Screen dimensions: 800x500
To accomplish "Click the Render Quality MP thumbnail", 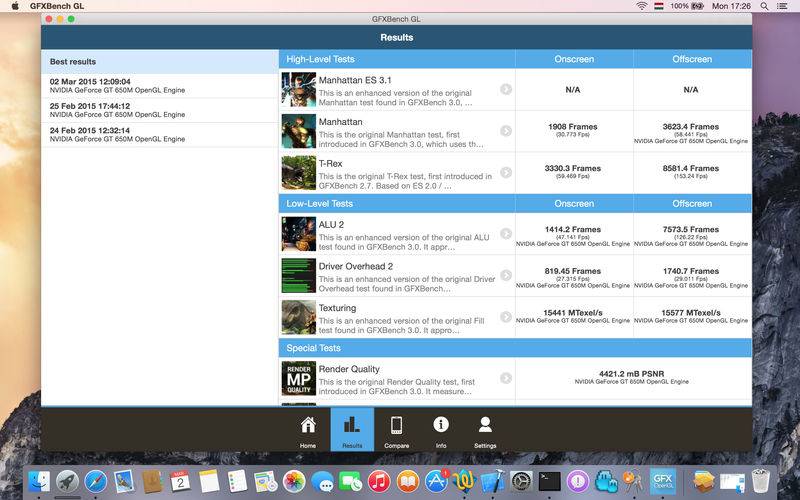I will [x=298, y=379].
